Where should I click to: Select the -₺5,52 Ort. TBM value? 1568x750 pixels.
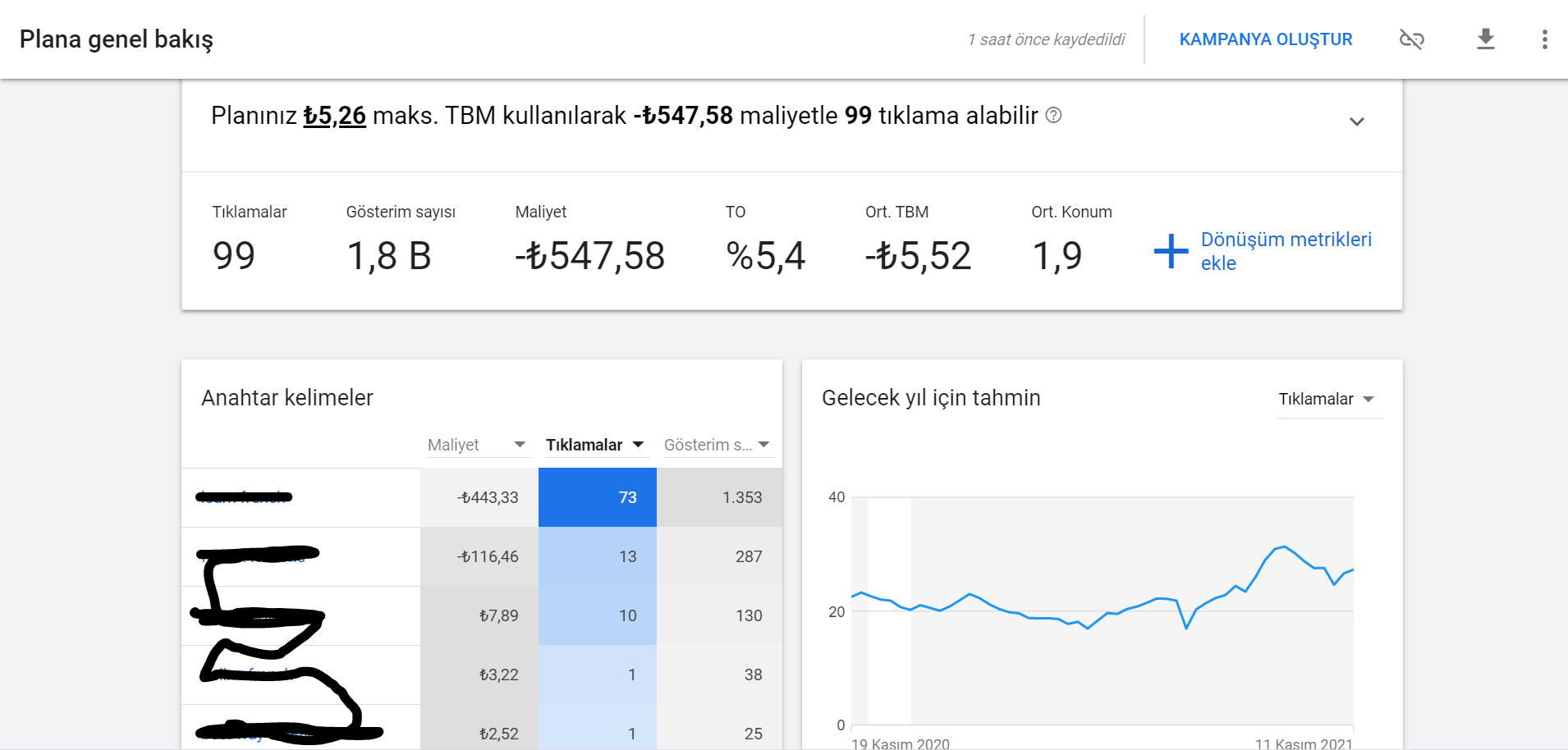(919, 255)
